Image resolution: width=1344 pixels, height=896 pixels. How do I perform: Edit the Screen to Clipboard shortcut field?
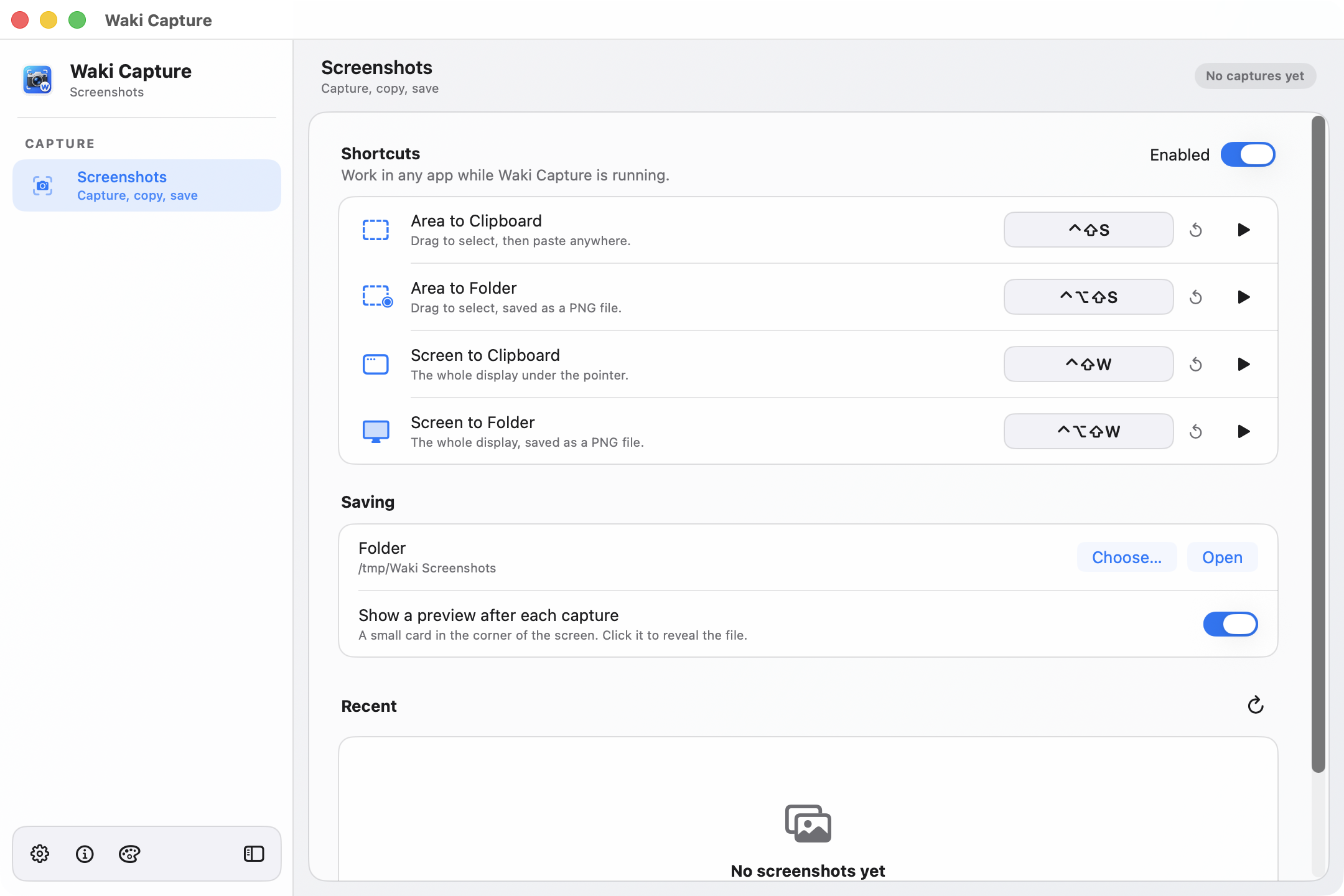coord(1088,364)
